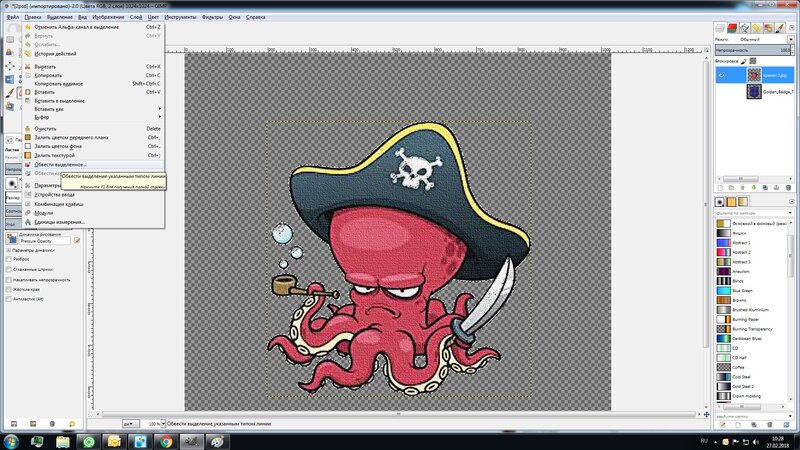Viewport: 800px width, 450px height.
Task: Toggle the Жёсткие края checkbox
Action: [x=9, y=289]
